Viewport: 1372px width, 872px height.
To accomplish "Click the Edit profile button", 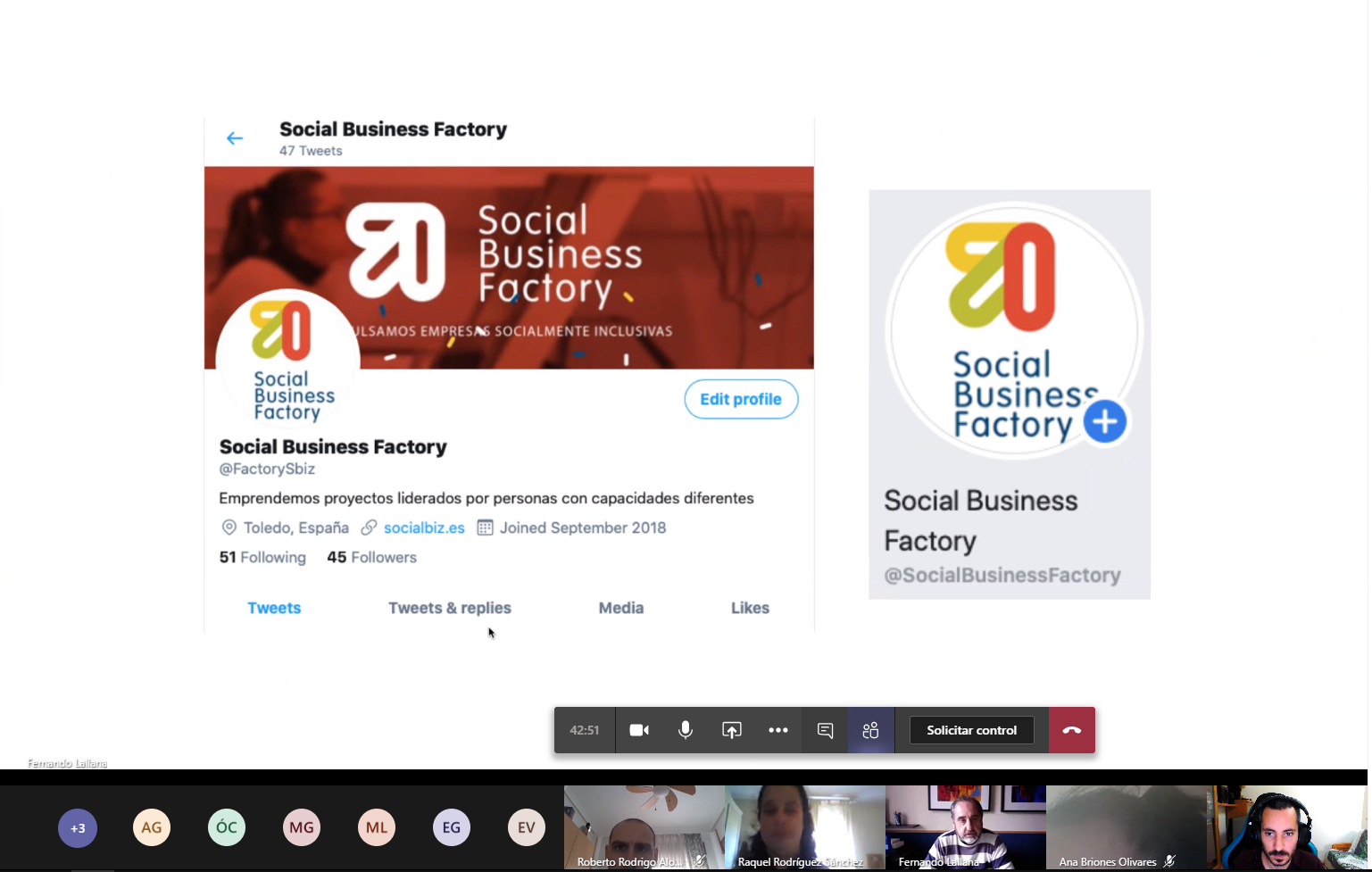I will click(741, 399).
